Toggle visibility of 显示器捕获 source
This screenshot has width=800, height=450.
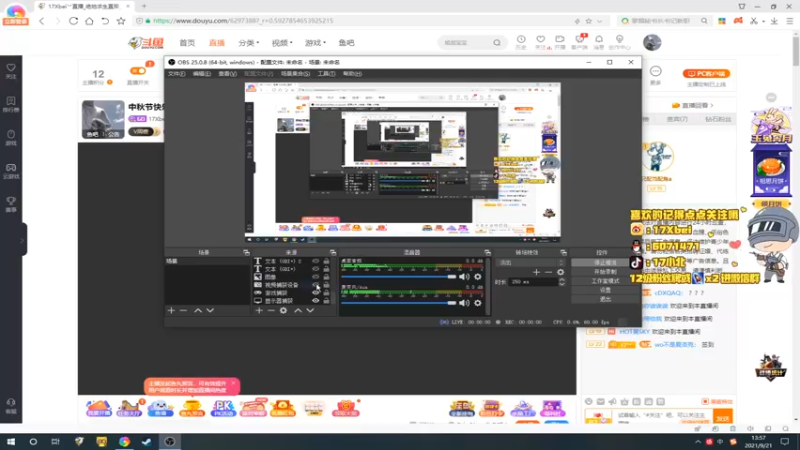coord(316,301)
